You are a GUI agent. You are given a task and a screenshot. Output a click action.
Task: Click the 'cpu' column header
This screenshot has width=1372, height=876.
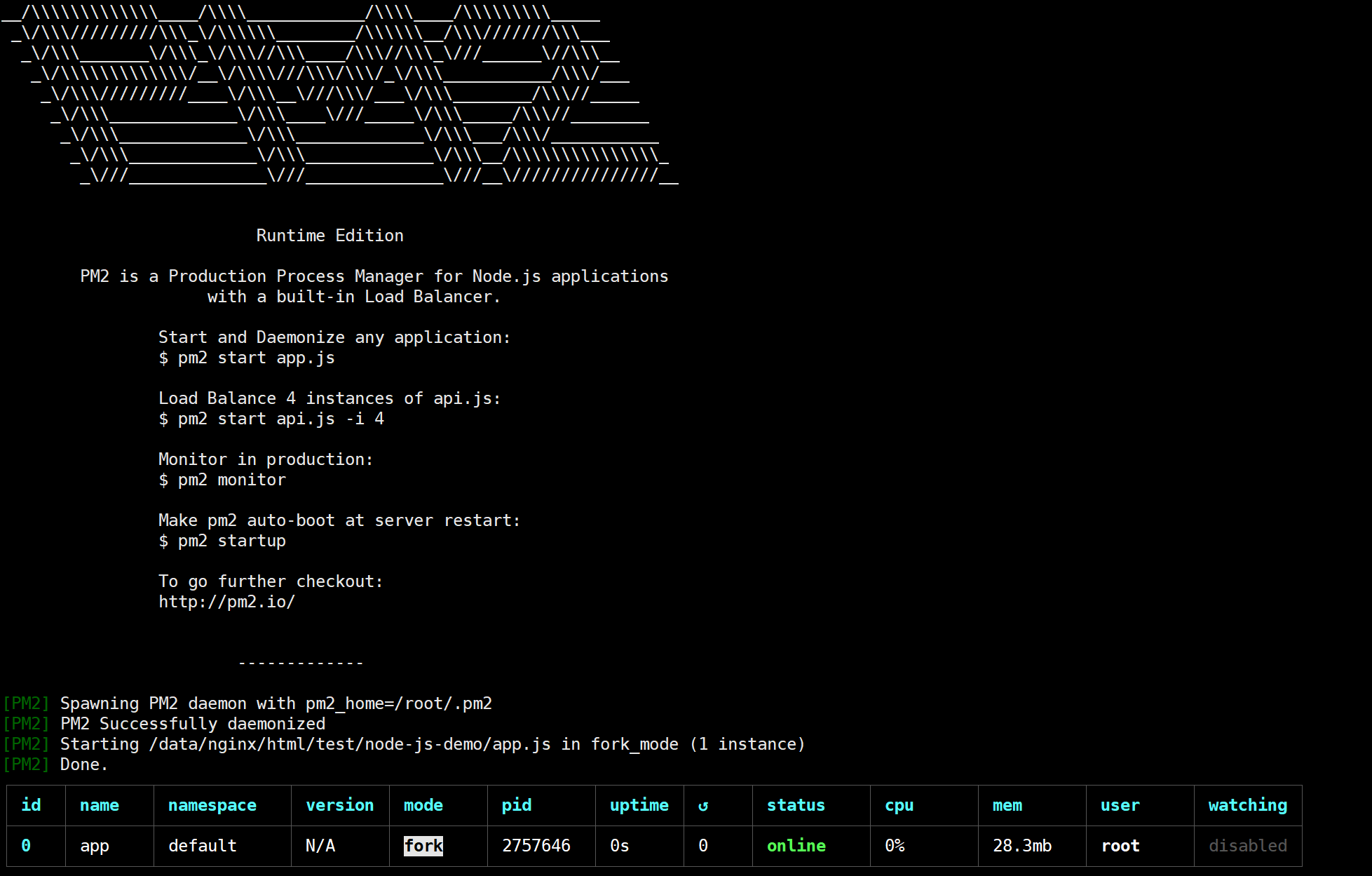click(899, 805)
